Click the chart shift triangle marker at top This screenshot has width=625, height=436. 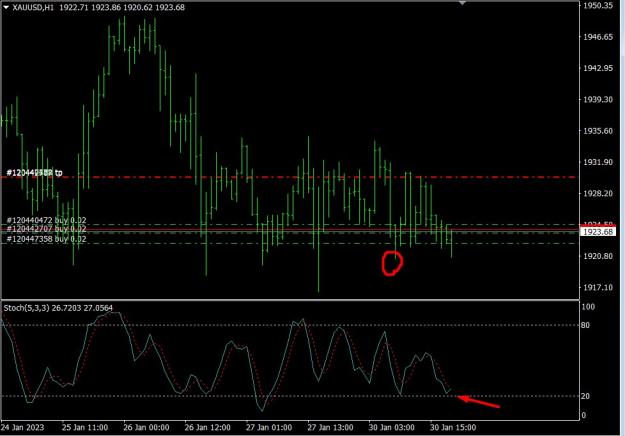click(x=462, y=3)
